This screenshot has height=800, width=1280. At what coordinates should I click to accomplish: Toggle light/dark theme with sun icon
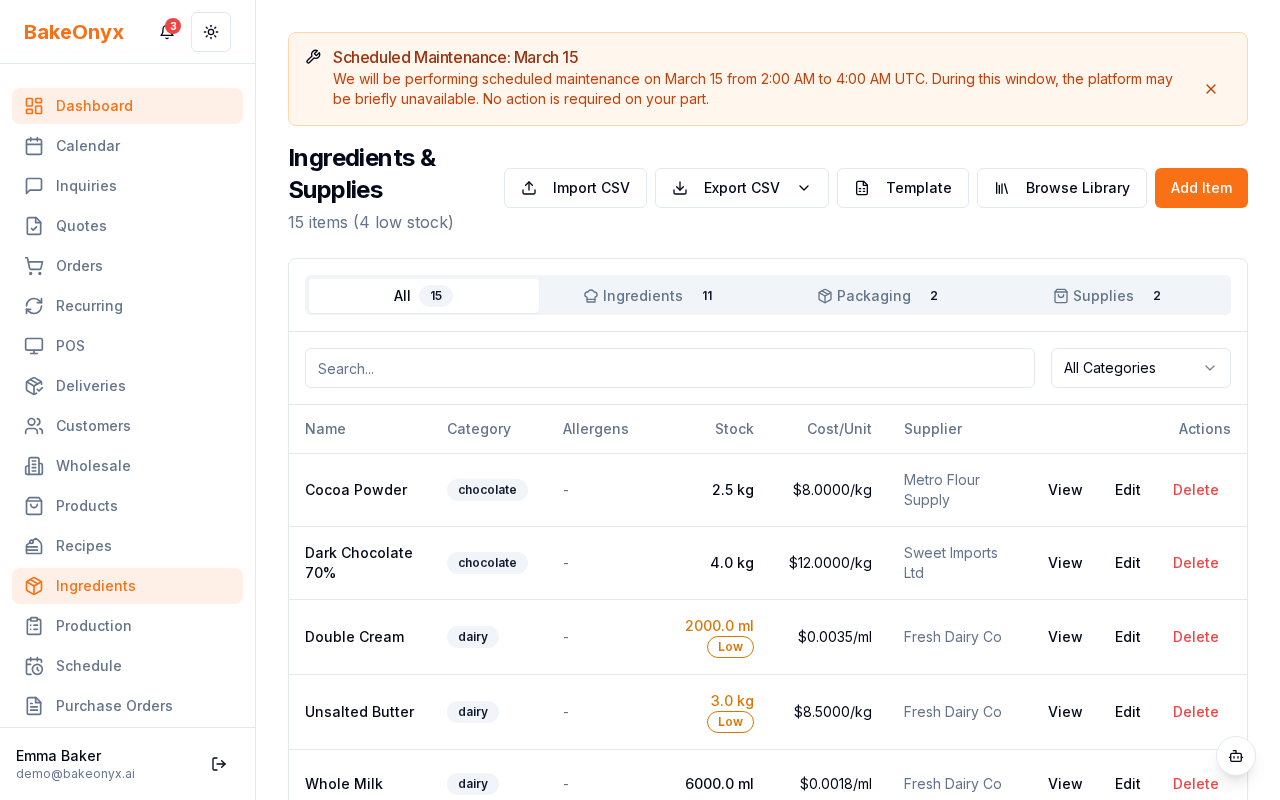(x=211, y=32)
